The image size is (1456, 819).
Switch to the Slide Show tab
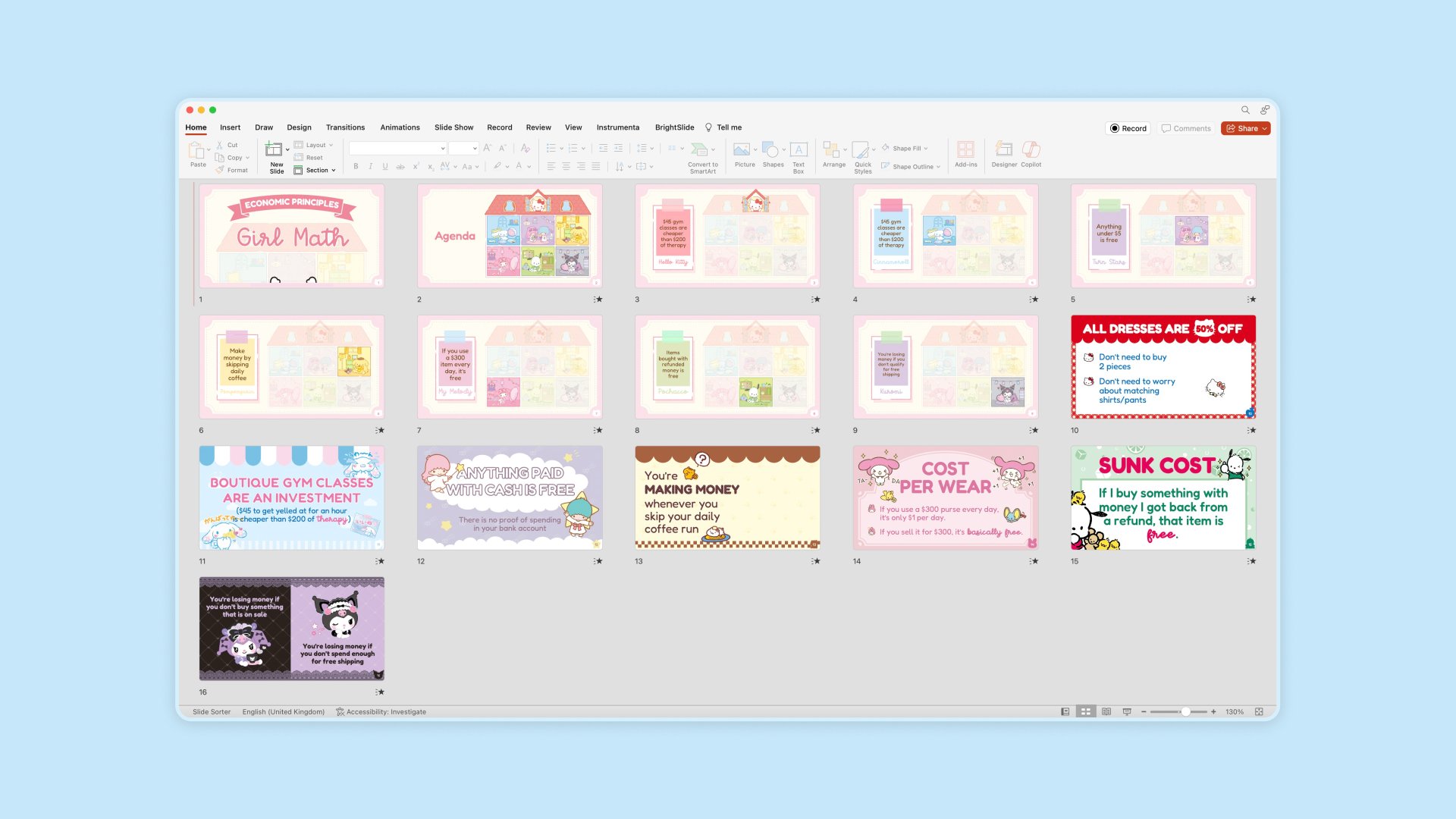click(453, 127)
